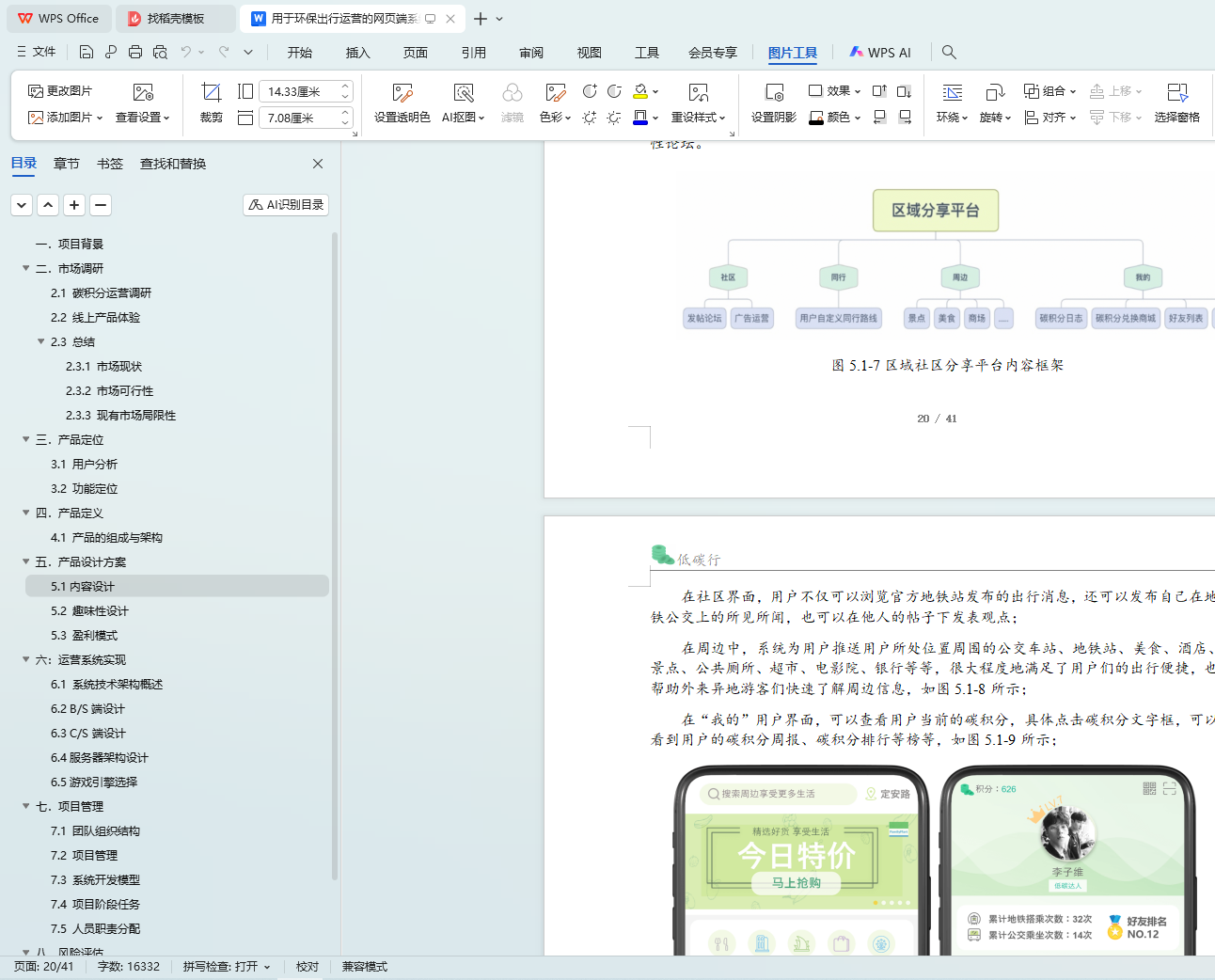
Task: Click the 重设样式 reset style icon
Action: tap(698, 92)
